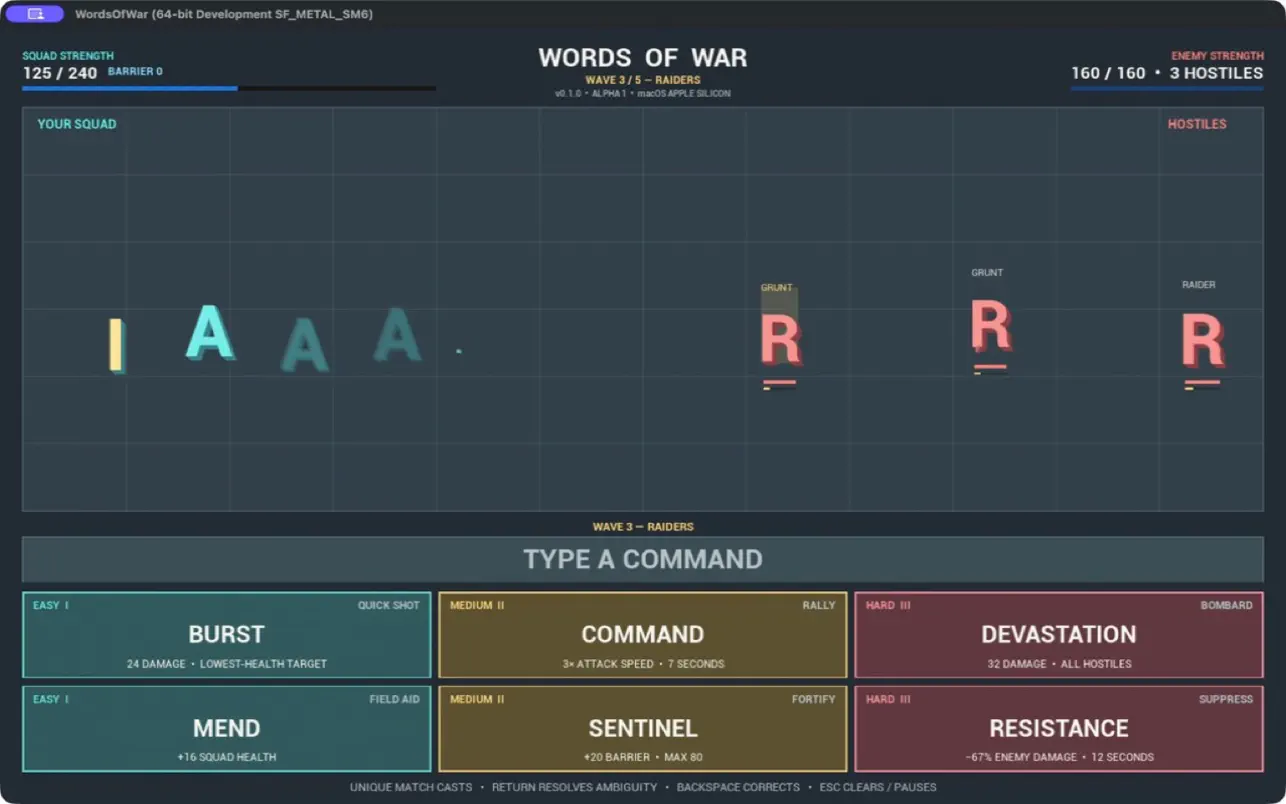Click the RAIDER R enemy unit
Screen dimensions: 1286x804
click(1202, 341)
